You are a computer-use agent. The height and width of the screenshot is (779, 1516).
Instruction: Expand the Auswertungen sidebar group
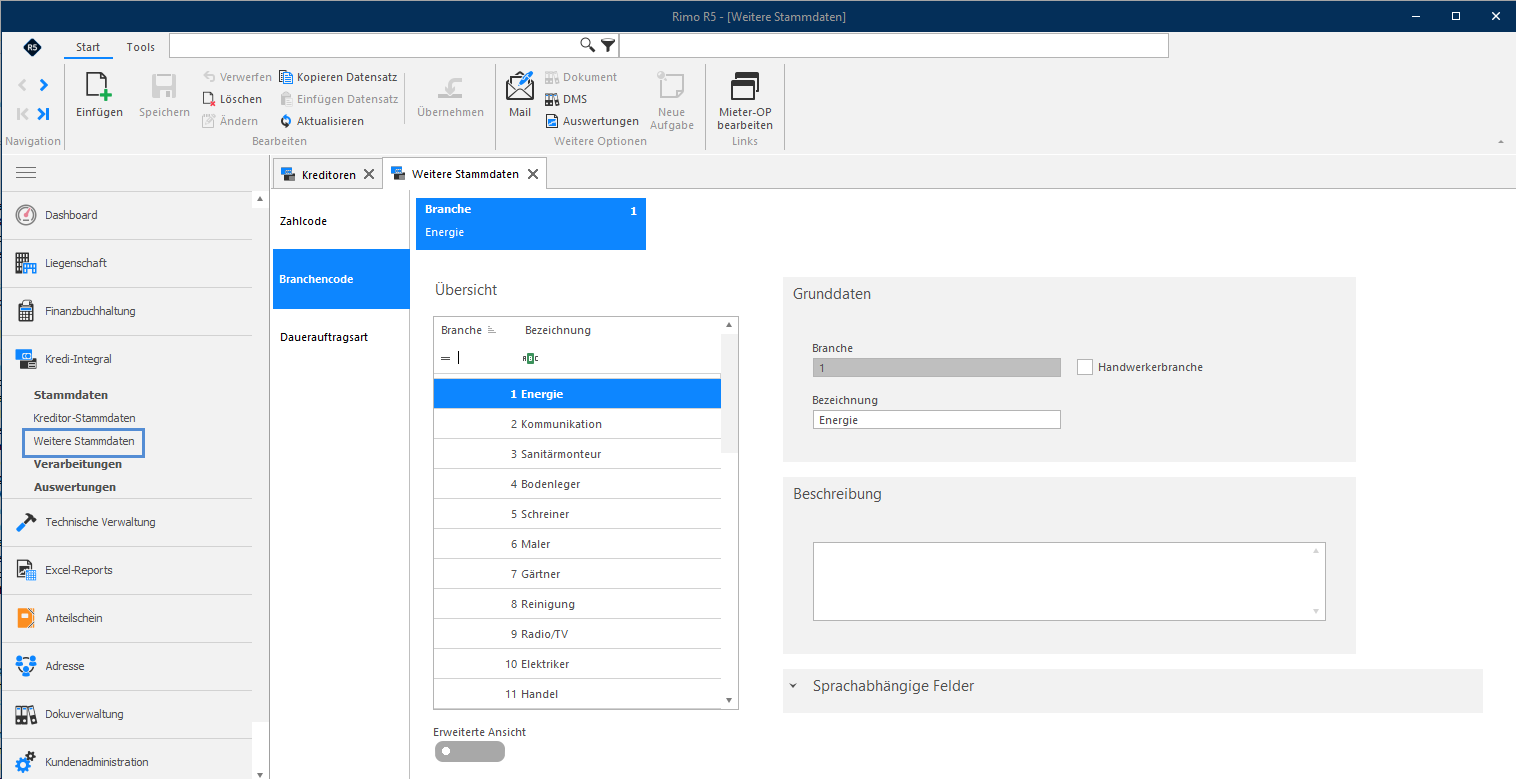[x=75, y=487]
